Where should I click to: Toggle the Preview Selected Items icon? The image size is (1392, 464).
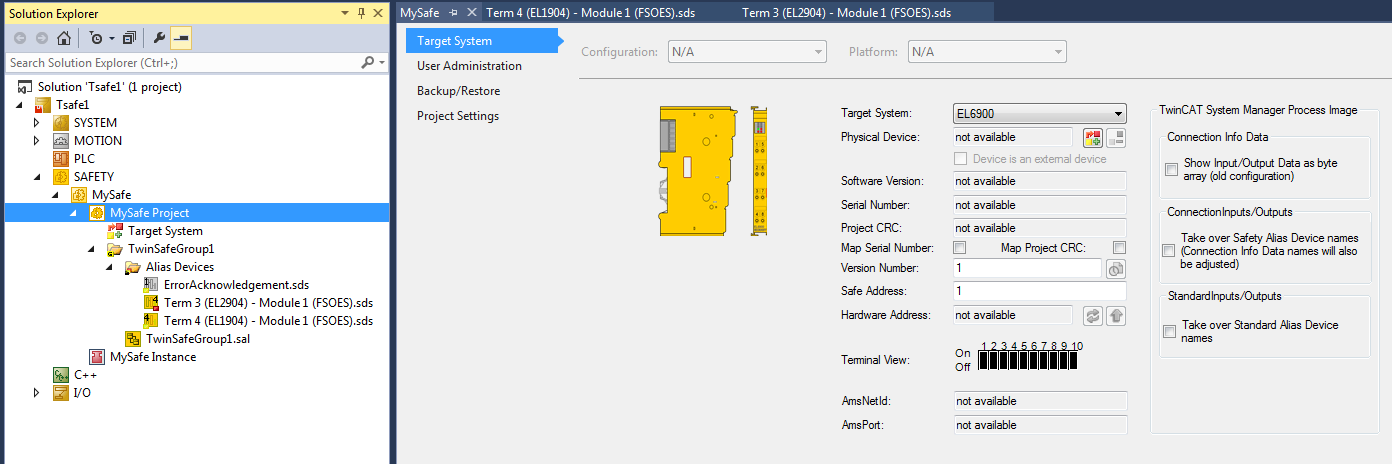coord(180,38)
